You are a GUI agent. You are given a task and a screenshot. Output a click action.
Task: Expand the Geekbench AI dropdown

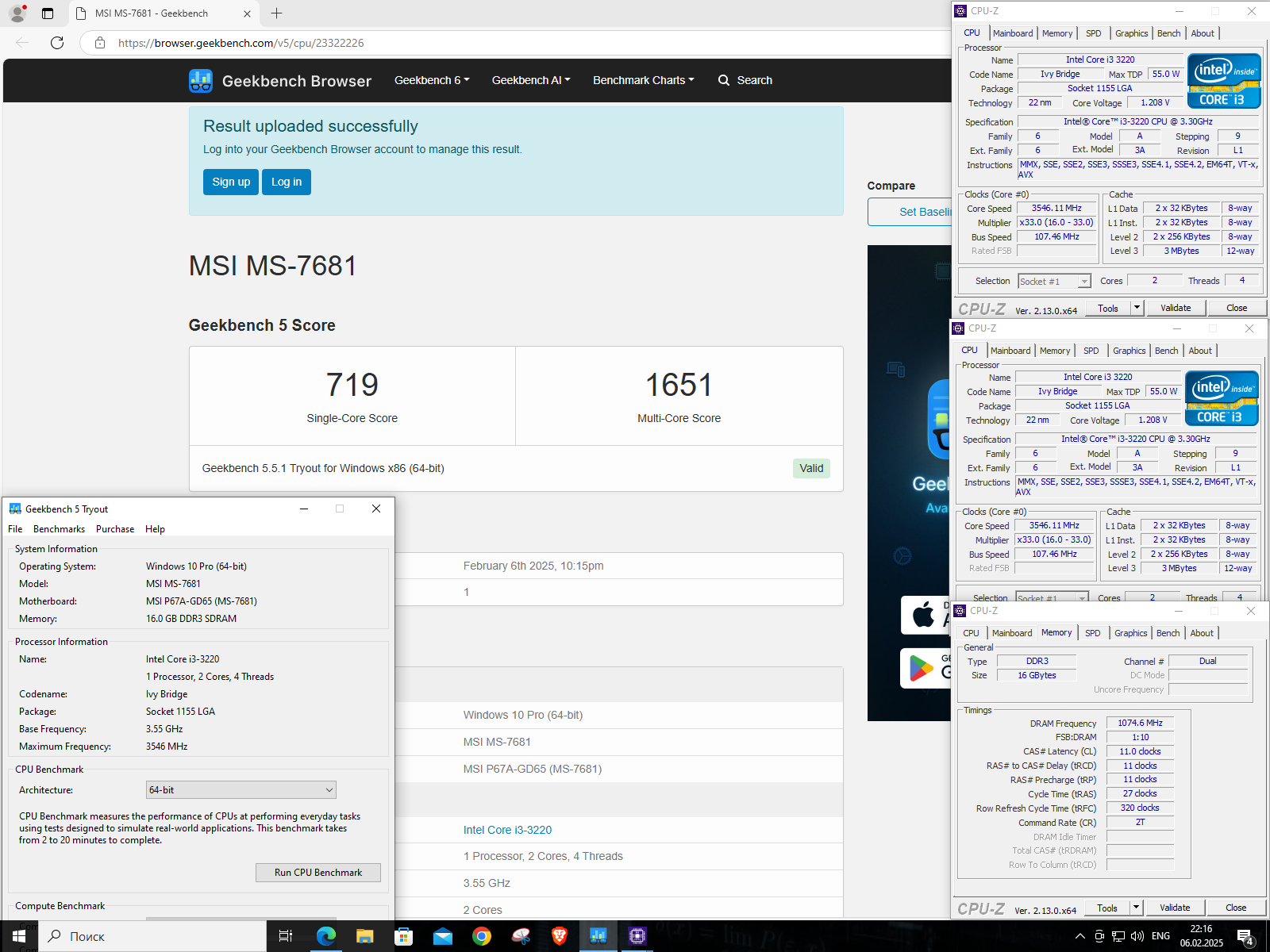[x=531, y=80]
